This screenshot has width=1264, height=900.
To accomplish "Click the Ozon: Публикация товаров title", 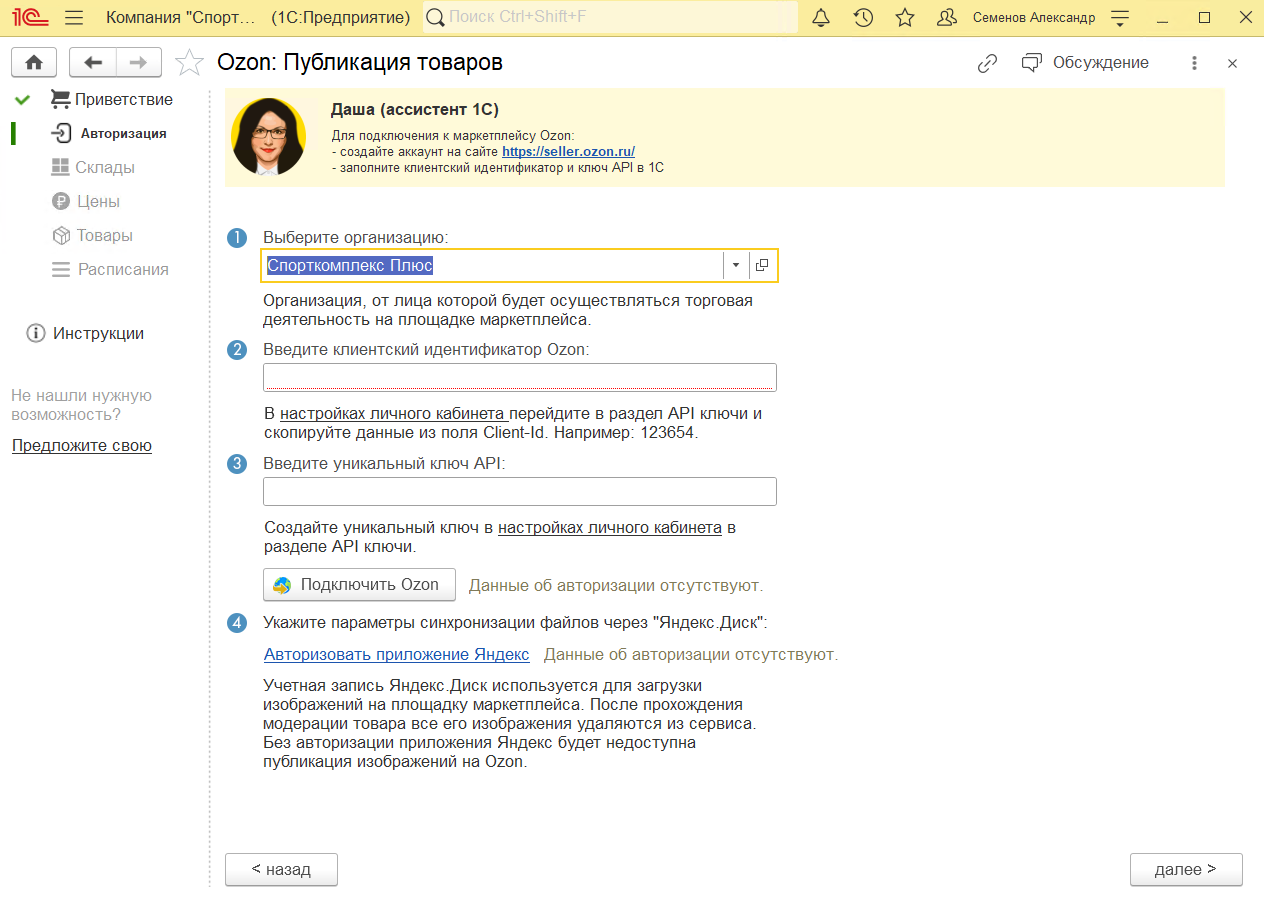I will point(360,63).
